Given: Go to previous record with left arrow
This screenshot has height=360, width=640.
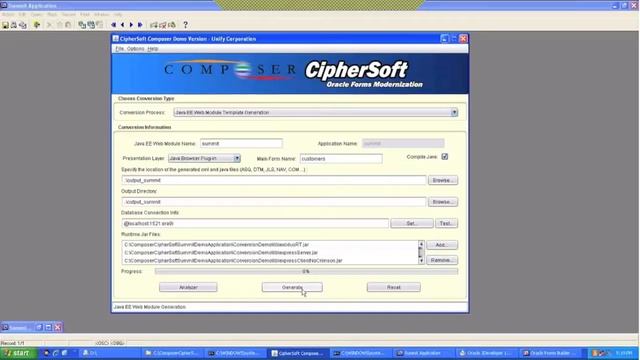Looking at the screenshot, I should tap(122, 25).
